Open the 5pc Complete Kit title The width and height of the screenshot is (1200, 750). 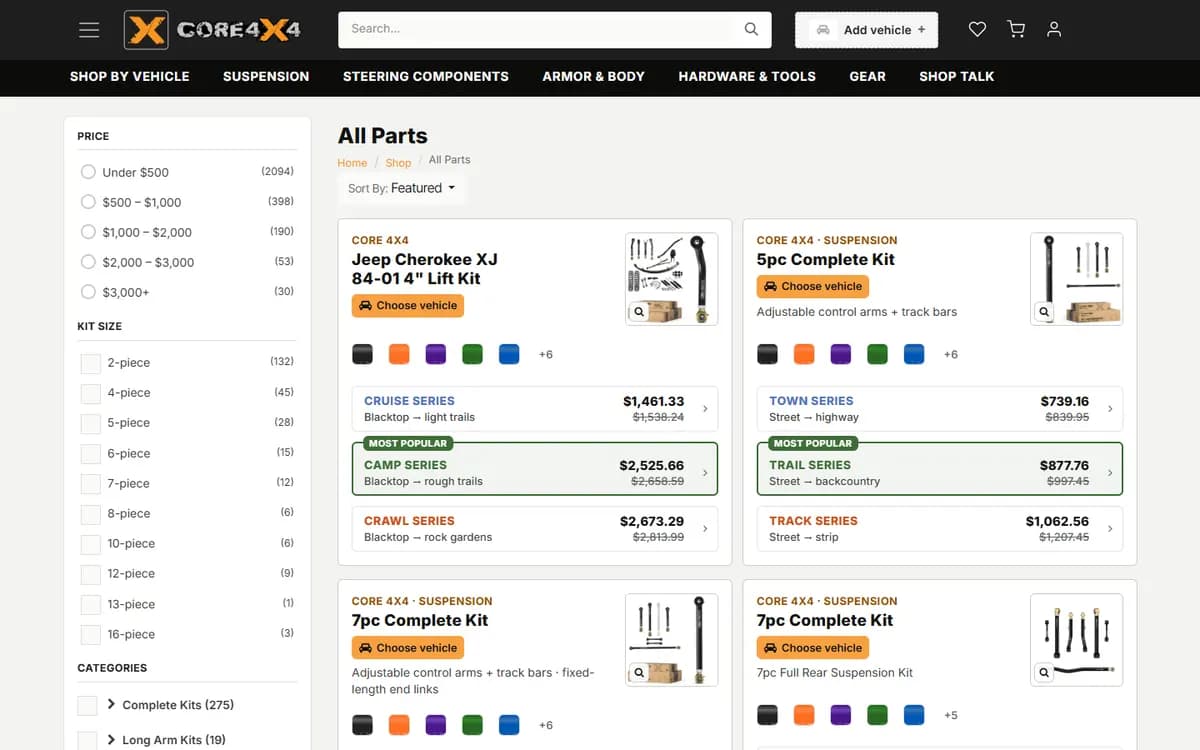coord(826,259)
